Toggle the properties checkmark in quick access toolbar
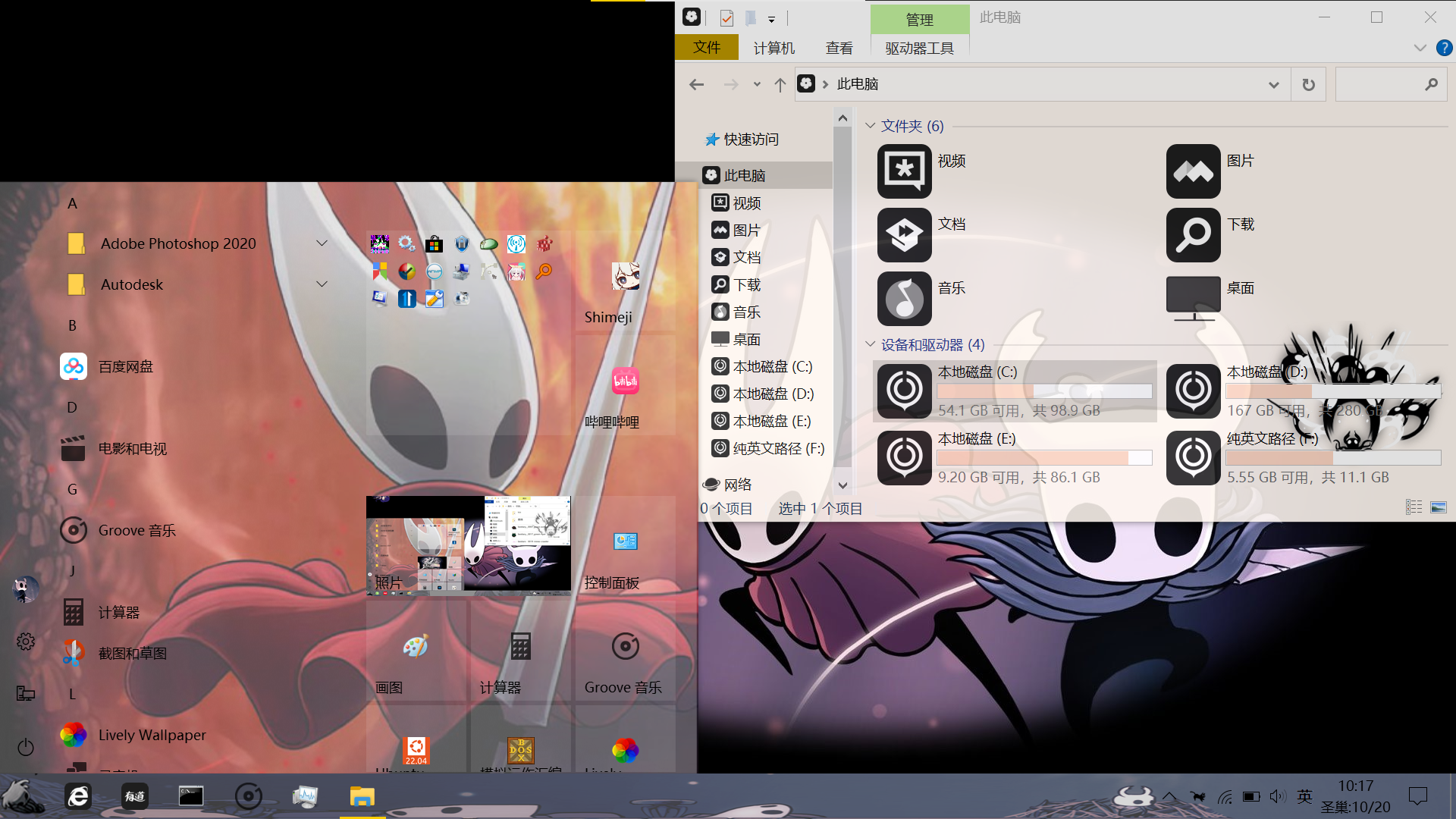This screenshot has width=1456, height=819. point(726,18)
